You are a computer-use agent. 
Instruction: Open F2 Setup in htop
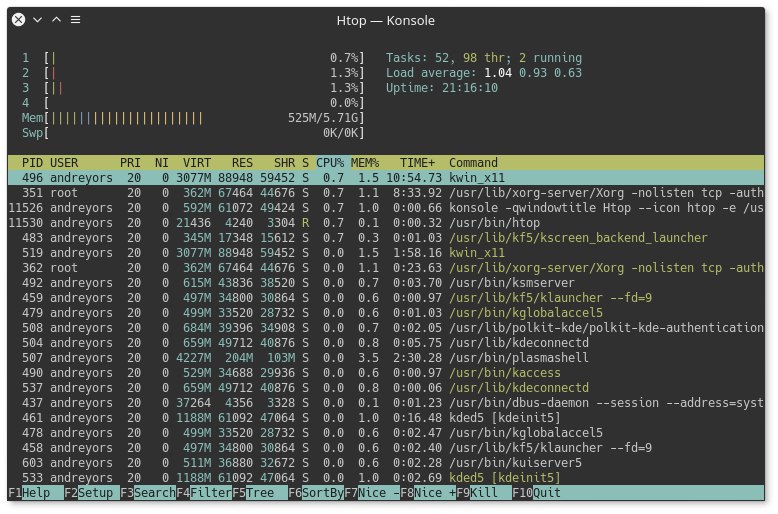92,493
